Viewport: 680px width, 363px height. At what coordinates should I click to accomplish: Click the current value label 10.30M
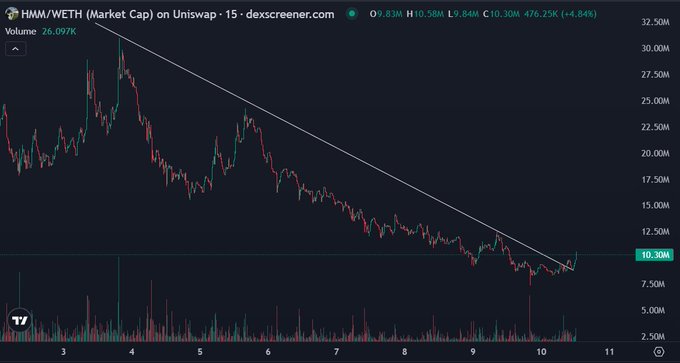[654, 255]
